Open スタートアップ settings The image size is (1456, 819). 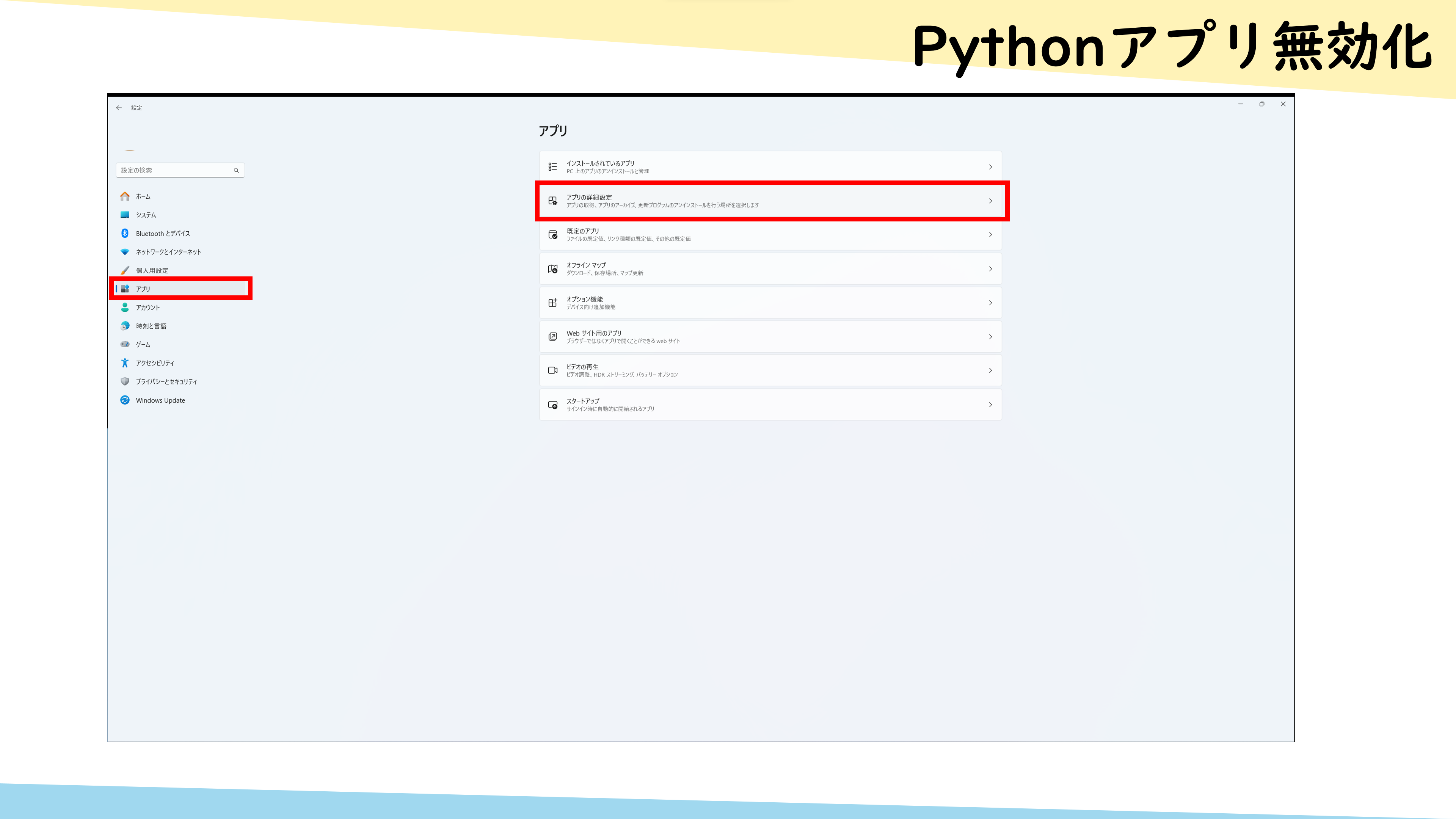[x=770, y=405]
